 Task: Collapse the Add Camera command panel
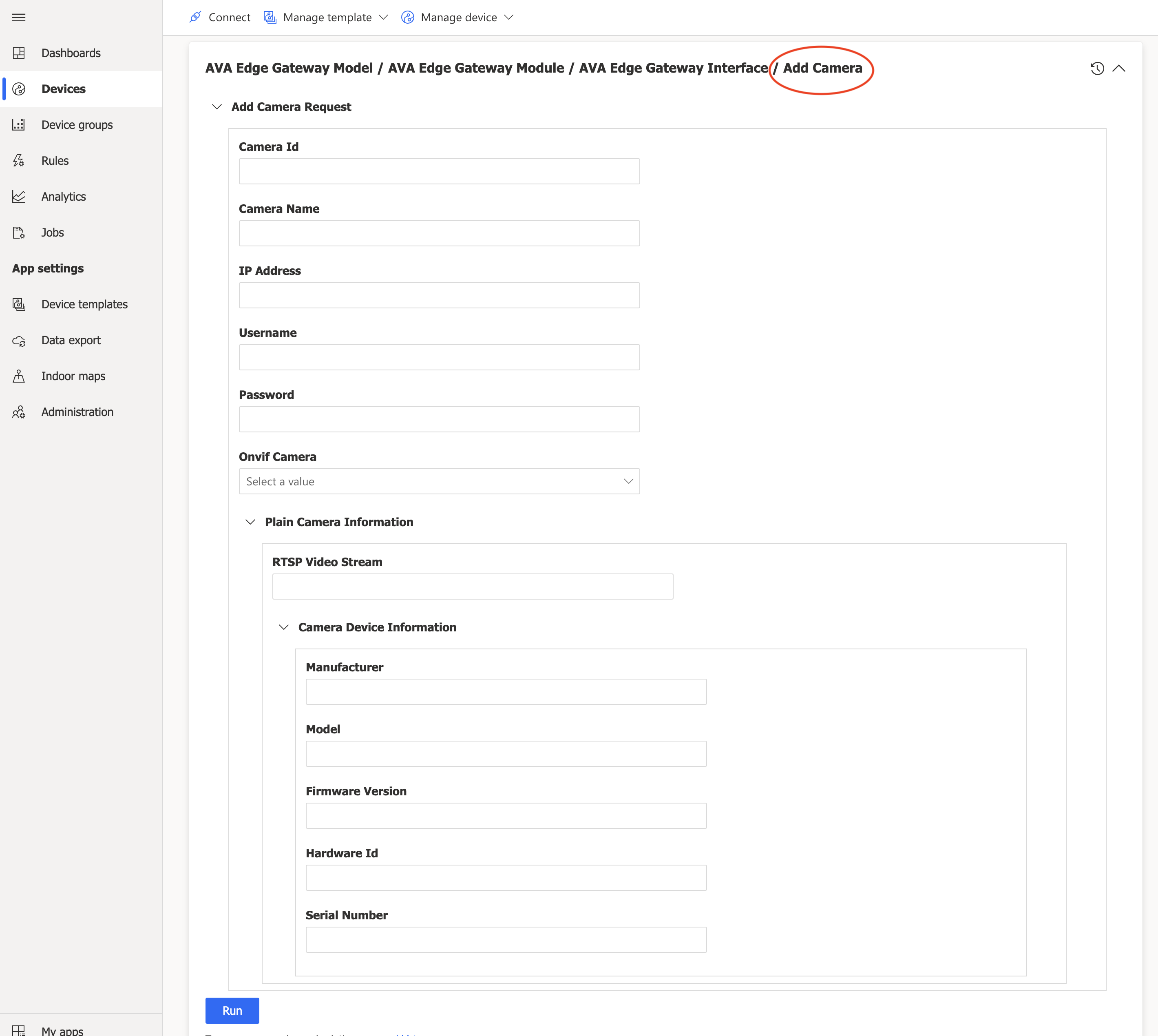click(x=1119, y=68)
